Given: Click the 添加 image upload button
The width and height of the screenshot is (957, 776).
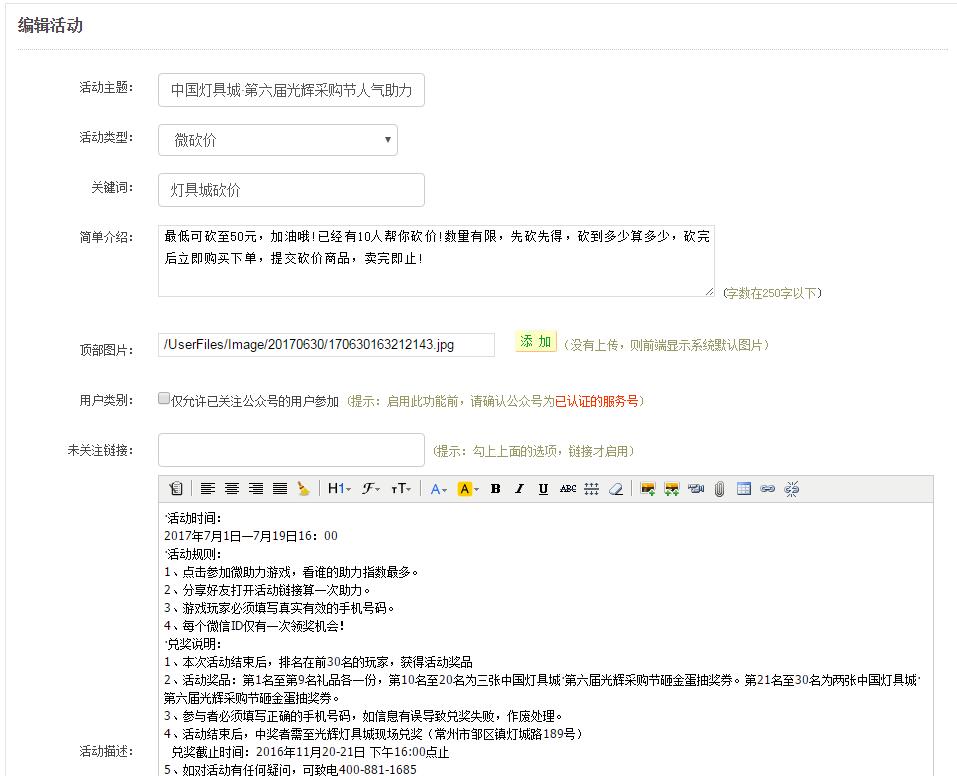Looking at the screenshot, I should [535, 342].
